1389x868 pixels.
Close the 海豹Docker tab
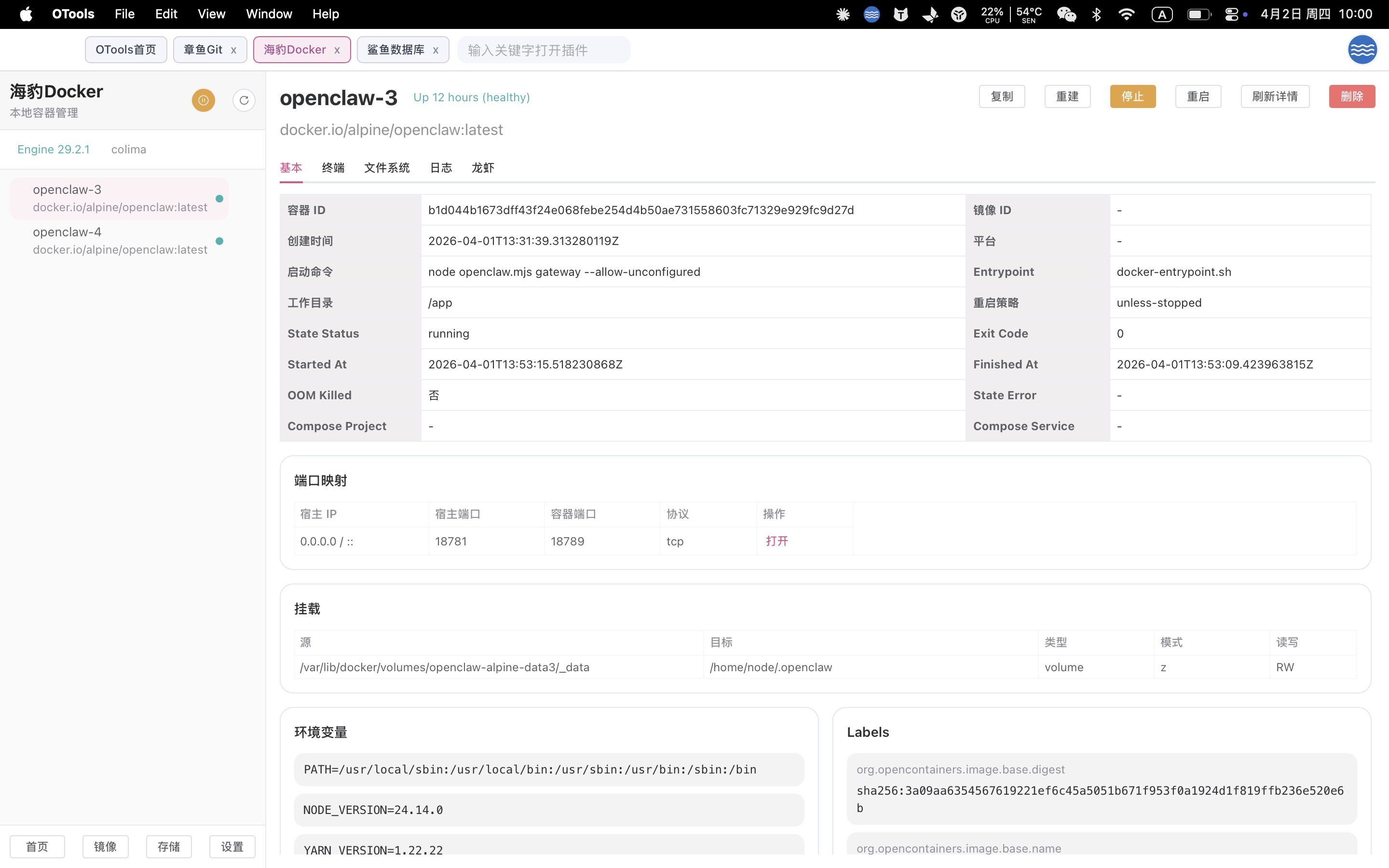pyautogui.click(x=337, y=51)
